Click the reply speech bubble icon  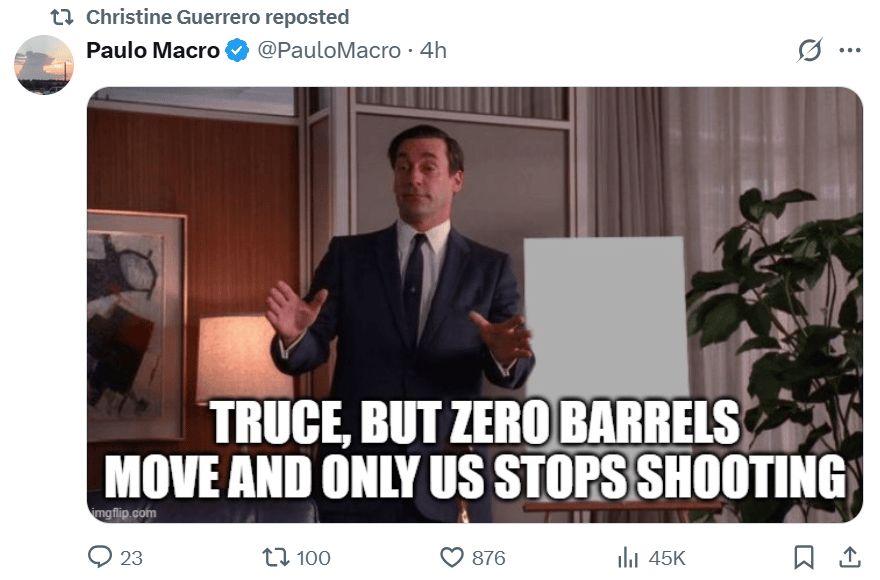[x=100, y=557]
